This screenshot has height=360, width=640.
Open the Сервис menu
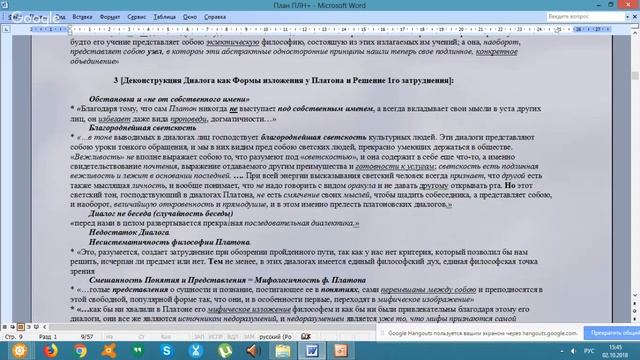point(136,17)
